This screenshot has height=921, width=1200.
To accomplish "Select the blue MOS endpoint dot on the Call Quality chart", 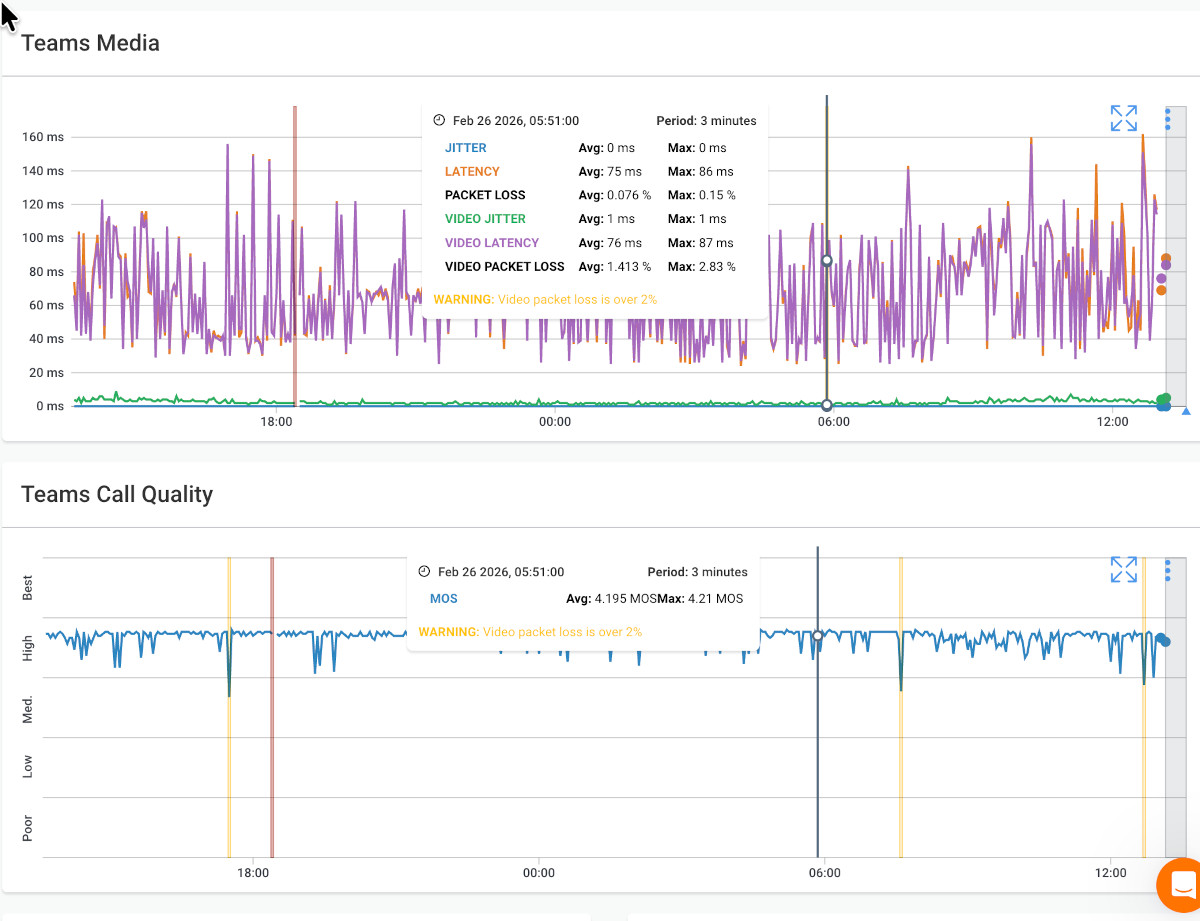I will click(1163, 640).
